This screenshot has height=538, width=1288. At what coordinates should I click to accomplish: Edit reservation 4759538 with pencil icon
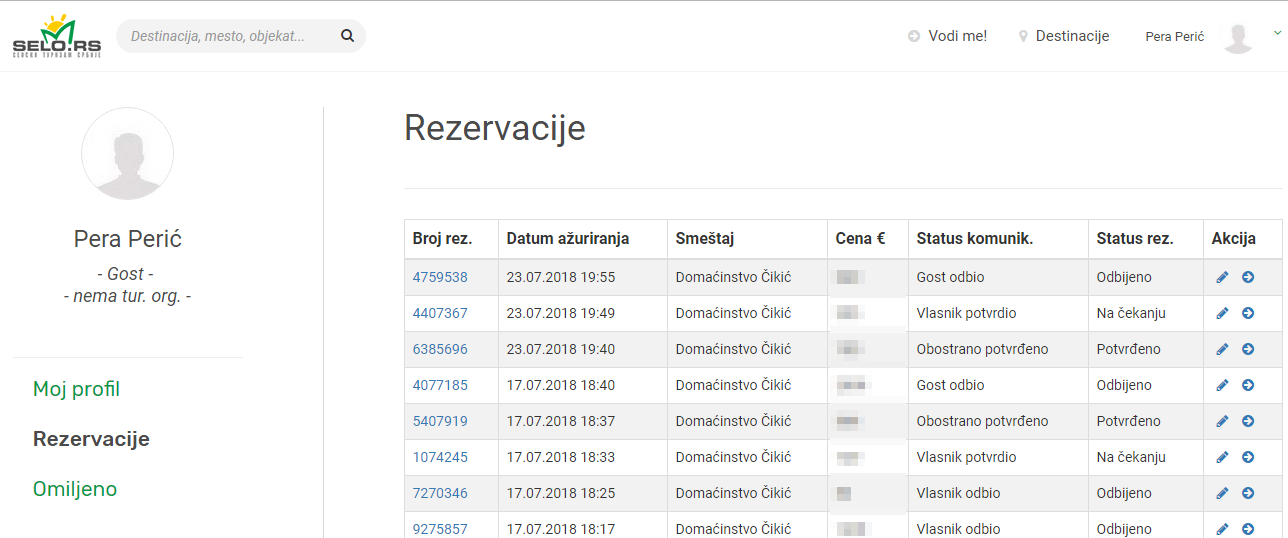pos(1222,277)
